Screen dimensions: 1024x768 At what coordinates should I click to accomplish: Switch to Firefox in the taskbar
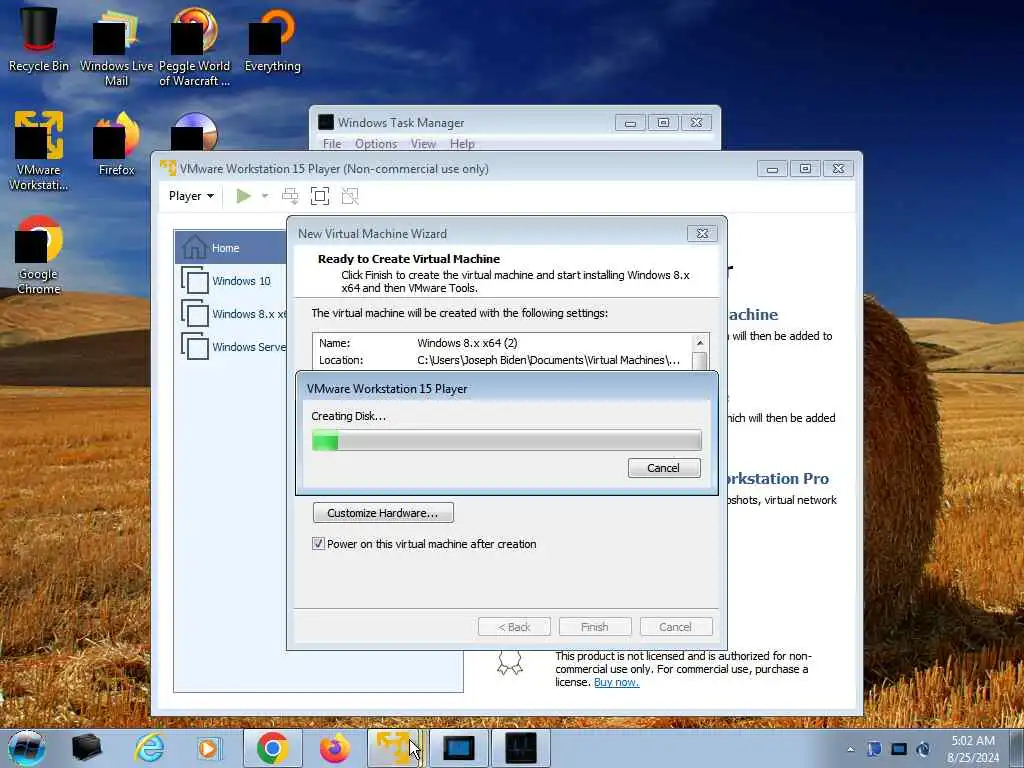(x=334, y=748)
